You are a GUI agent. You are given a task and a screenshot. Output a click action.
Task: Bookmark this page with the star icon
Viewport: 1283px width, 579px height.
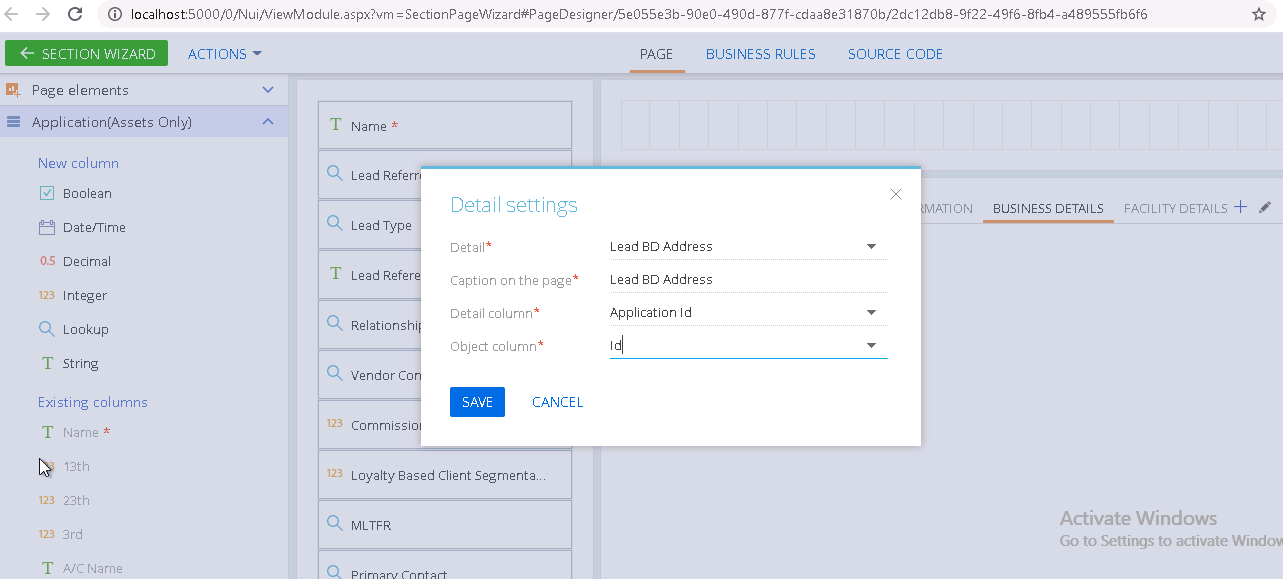(x=1258, y=14)
